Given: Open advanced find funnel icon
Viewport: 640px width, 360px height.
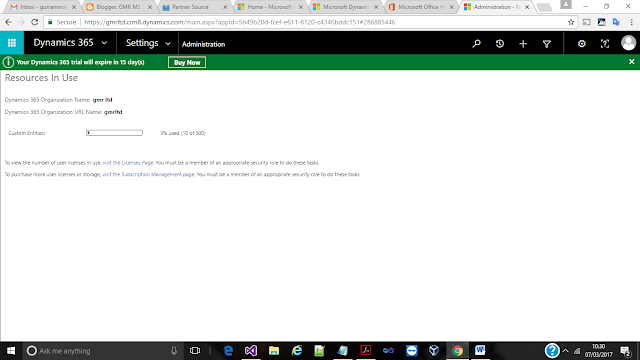Looking at the screenshot, I should (x=547, y=43).
